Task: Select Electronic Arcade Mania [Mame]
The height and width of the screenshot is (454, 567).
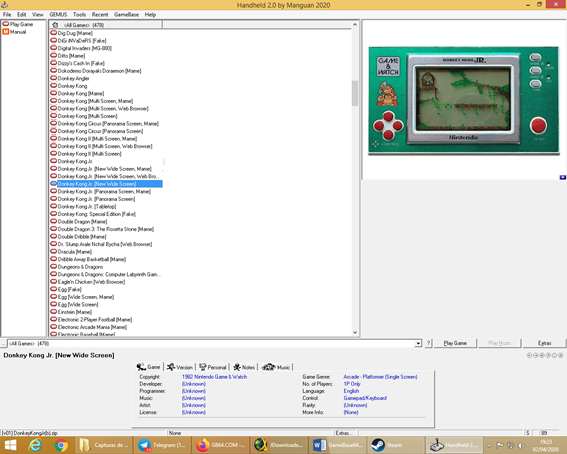Action: coord(92,327)
